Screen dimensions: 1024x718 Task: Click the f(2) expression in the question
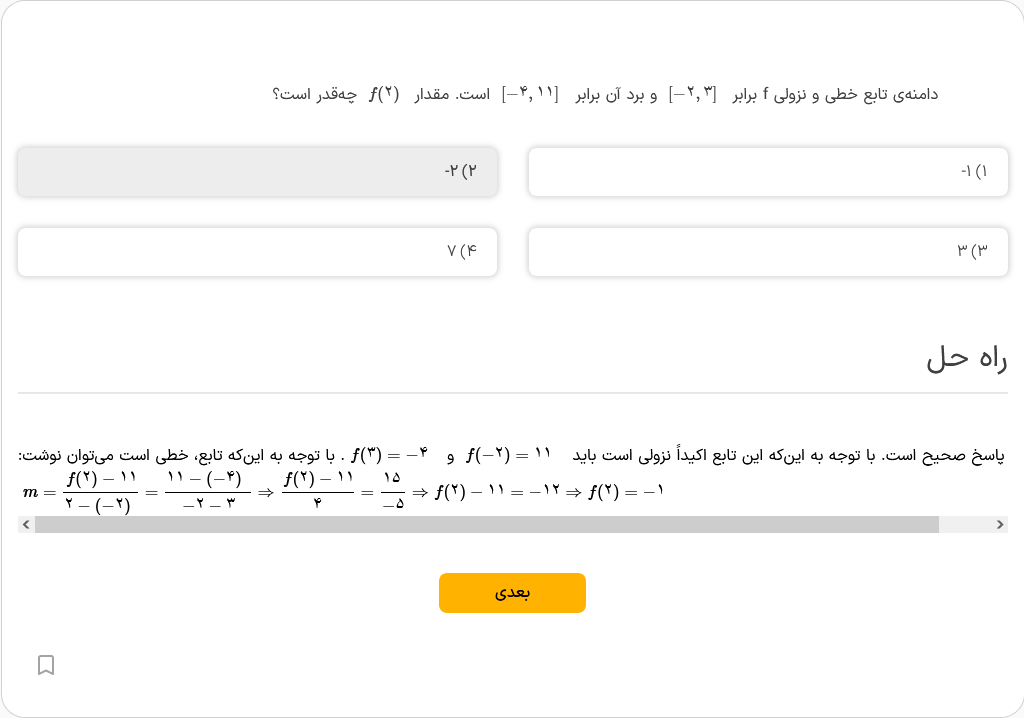click(x=384, y=95)
